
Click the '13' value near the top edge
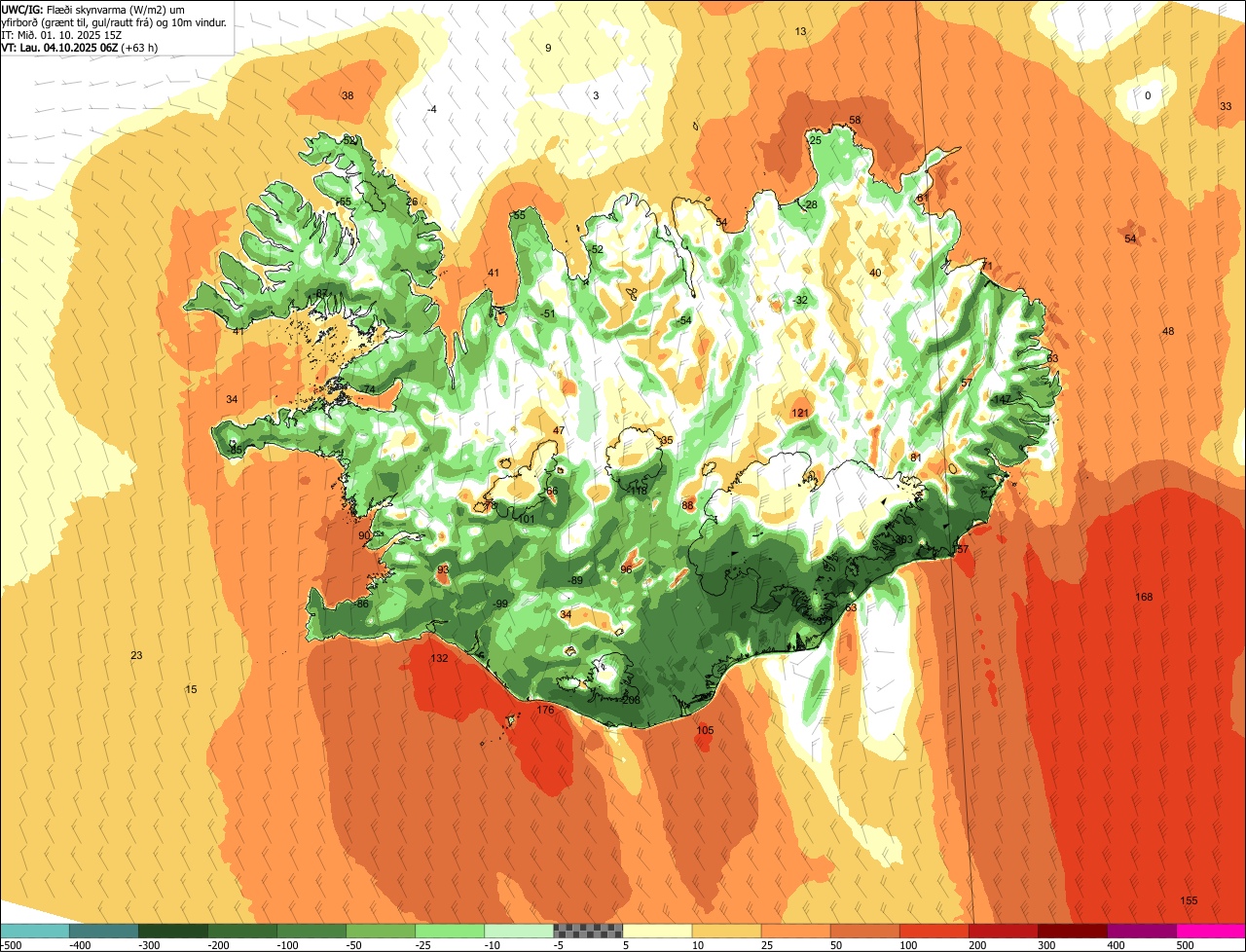pos(800,32)
